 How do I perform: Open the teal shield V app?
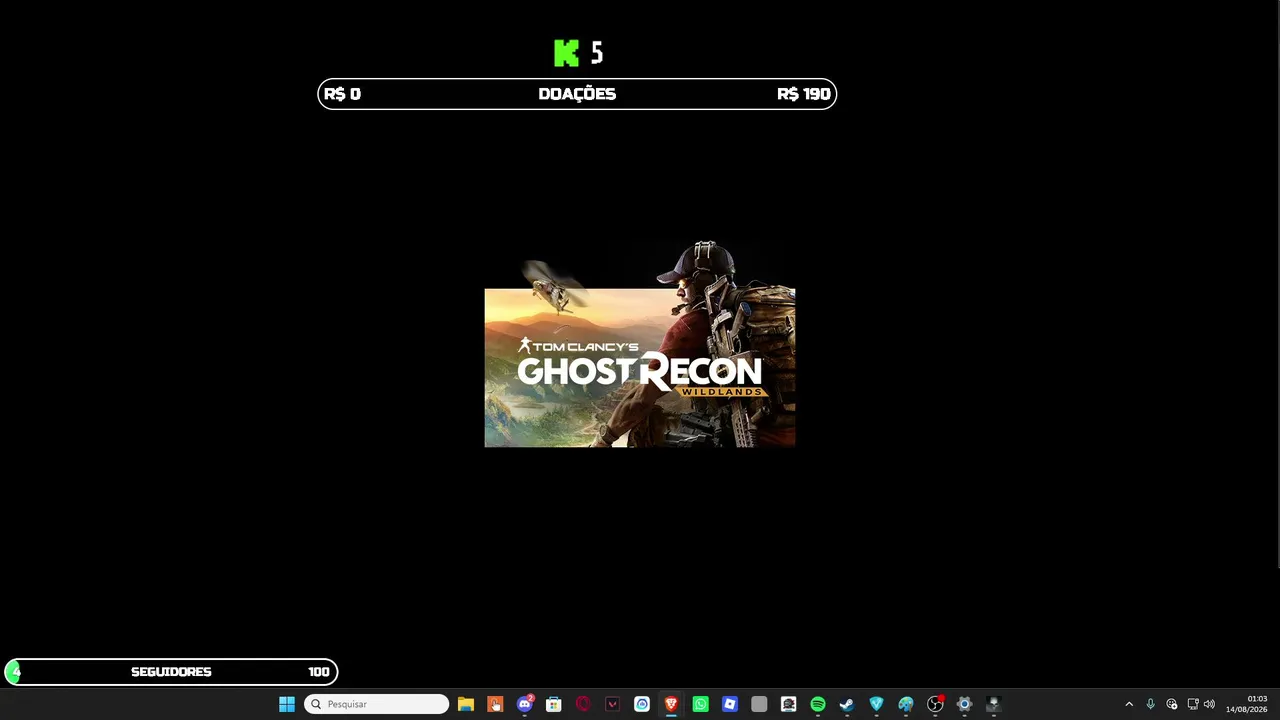[876, 704]
